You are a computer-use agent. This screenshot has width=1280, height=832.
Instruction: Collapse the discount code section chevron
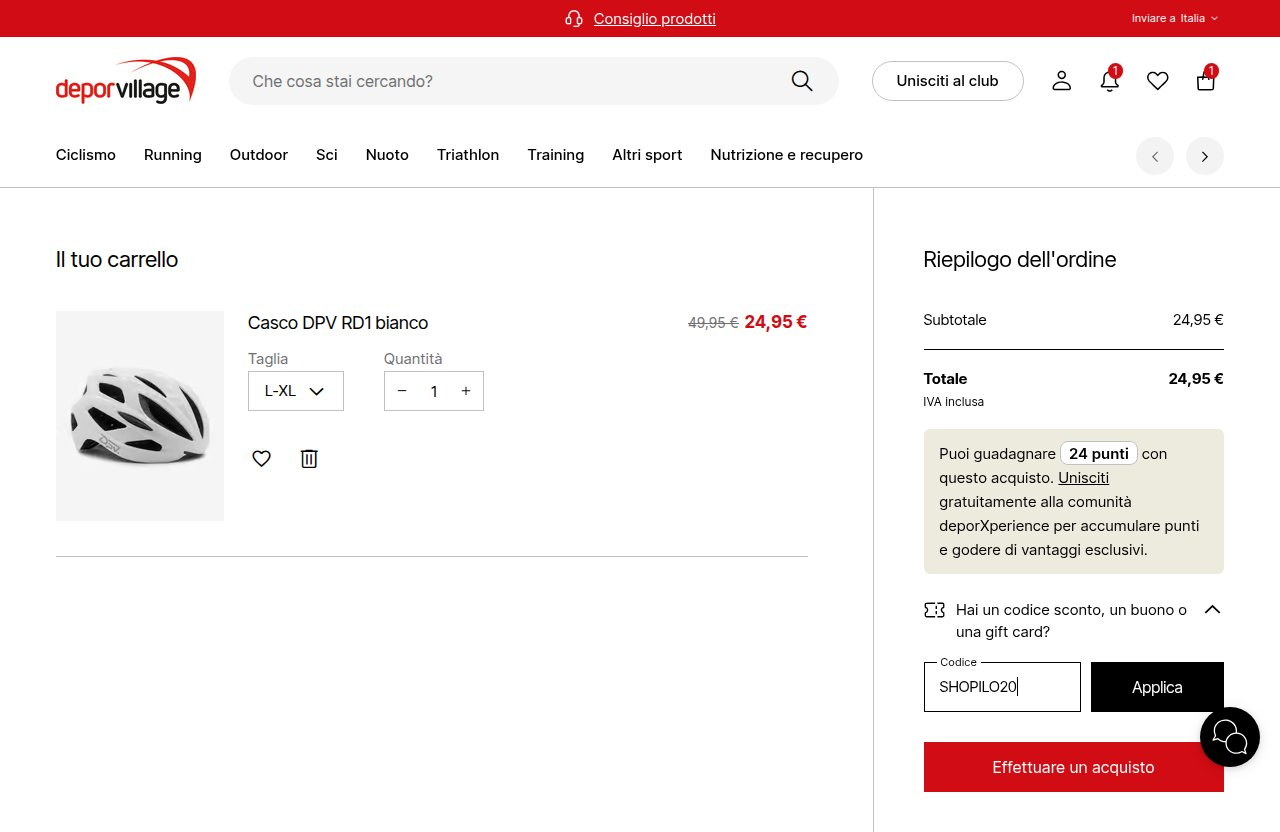(x=1212, y=609)
